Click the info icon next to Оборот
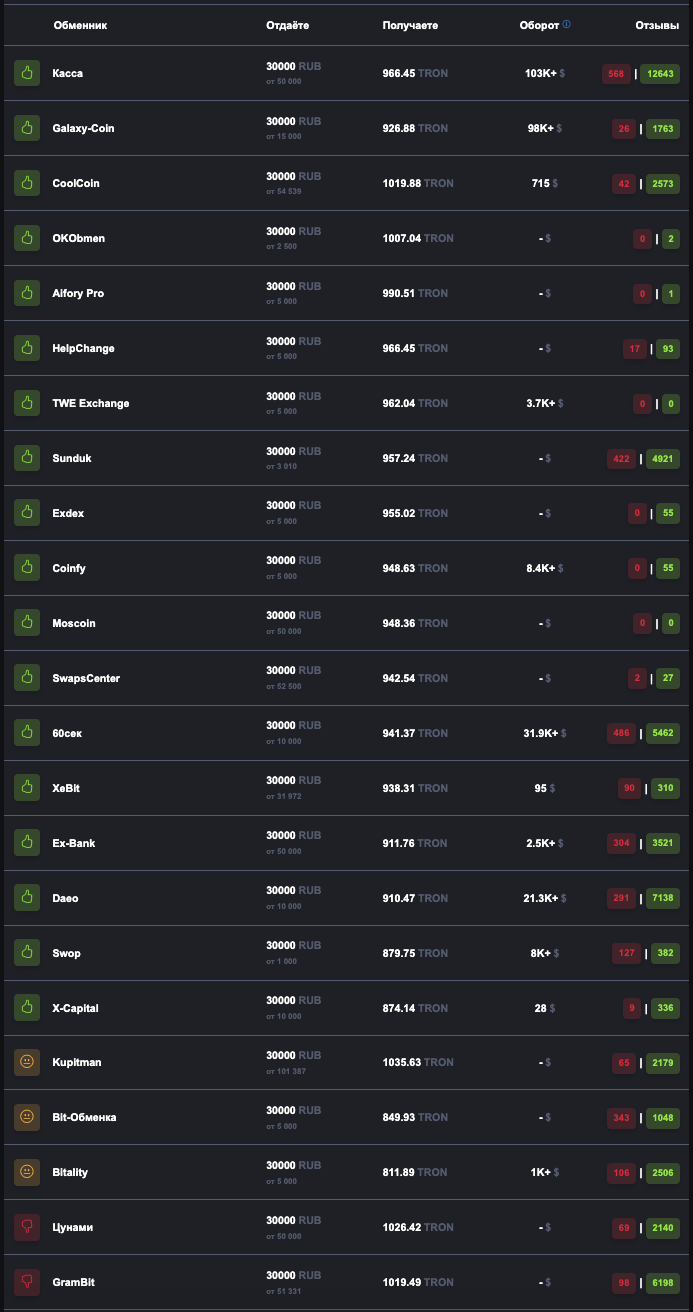 567,25
